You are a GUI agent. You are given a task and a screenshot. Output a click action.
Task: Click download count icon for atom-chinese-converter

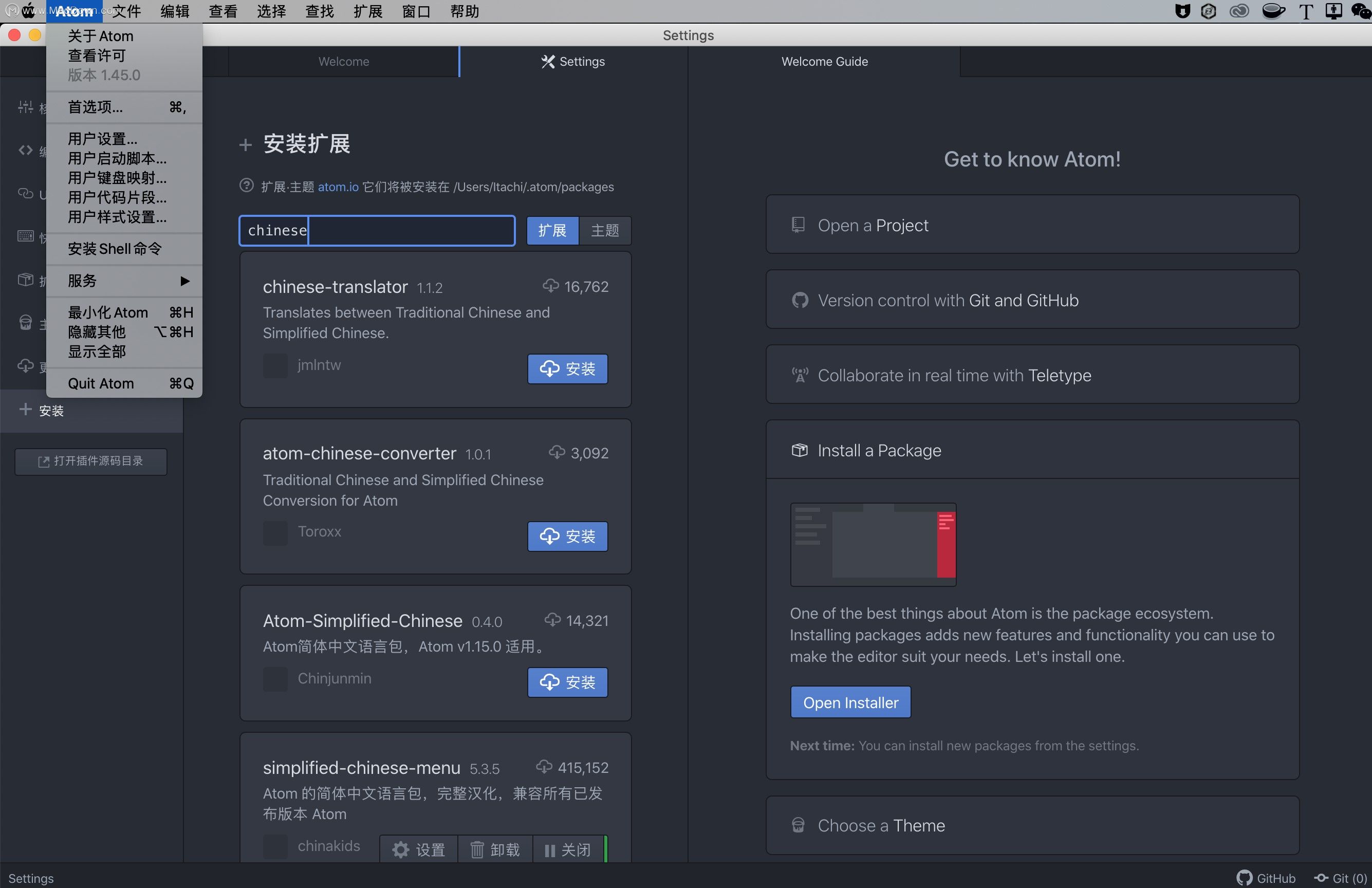[x=557, y=452]
